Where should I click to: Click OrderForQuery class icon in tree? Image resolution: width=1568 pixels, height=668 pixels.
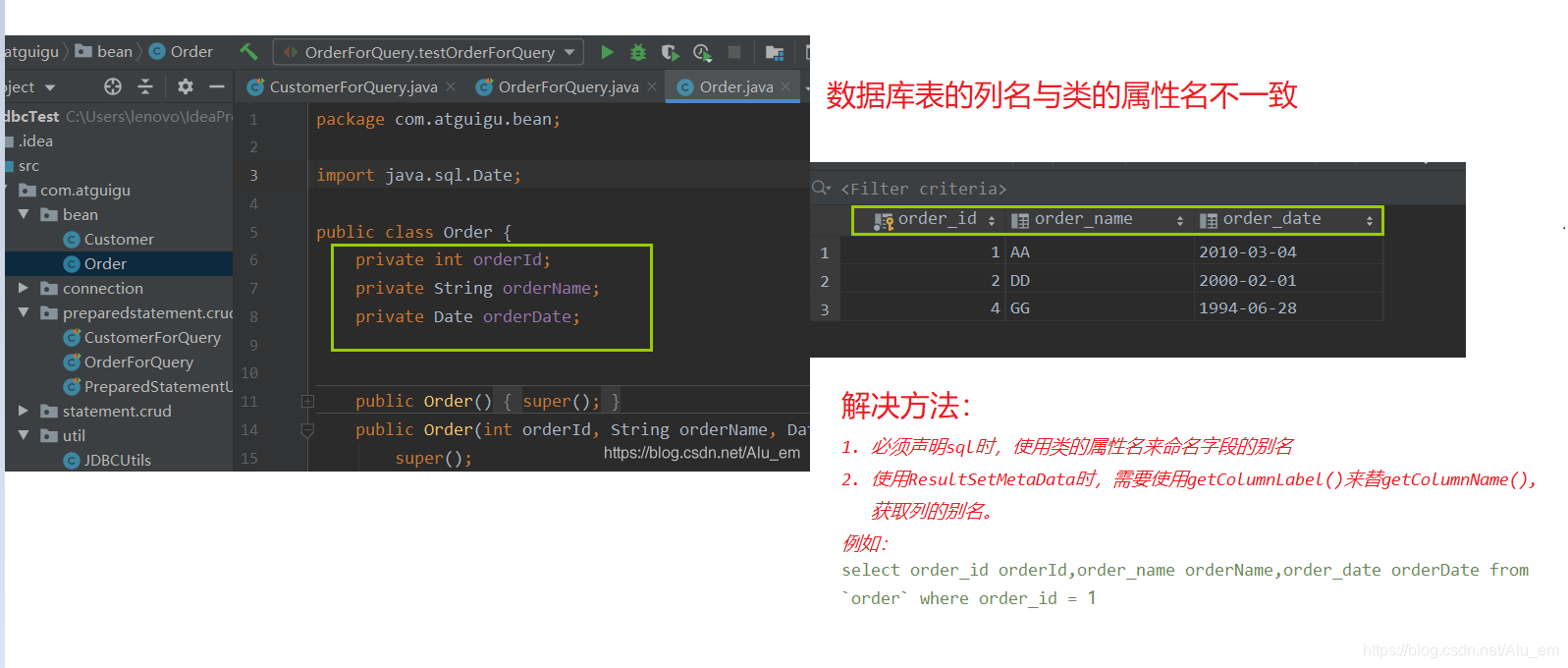click(71, 362)
